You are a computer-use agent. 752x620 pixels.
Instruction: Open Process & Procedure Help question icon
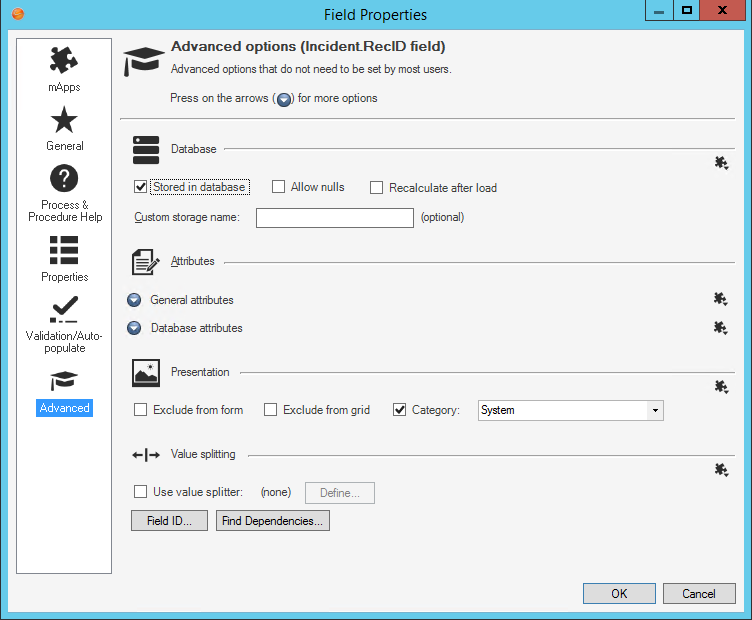tap(64, 178)
